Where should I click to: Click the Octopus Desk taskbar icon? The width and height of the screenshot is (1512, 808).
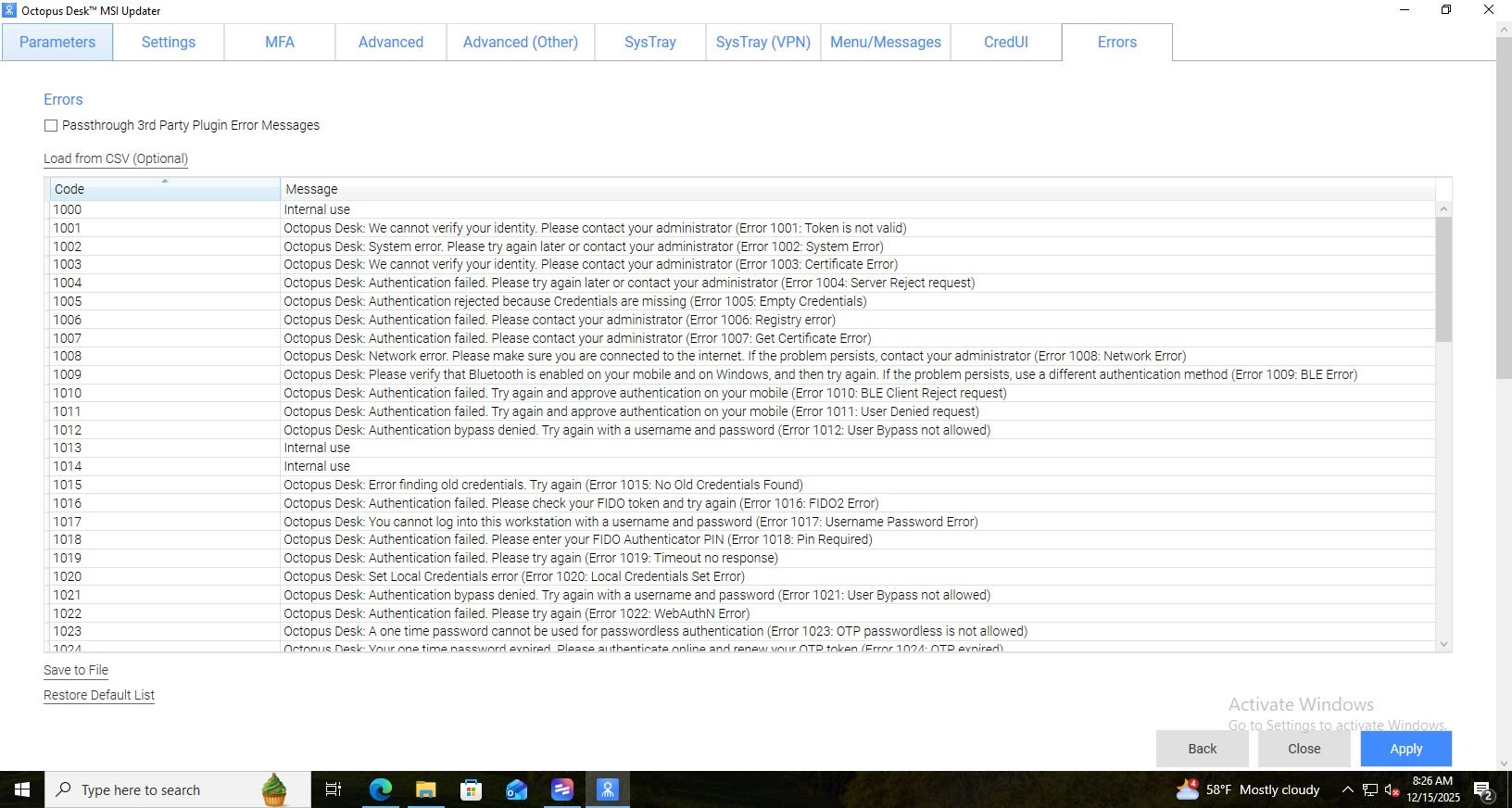click(x=608, y=789)
